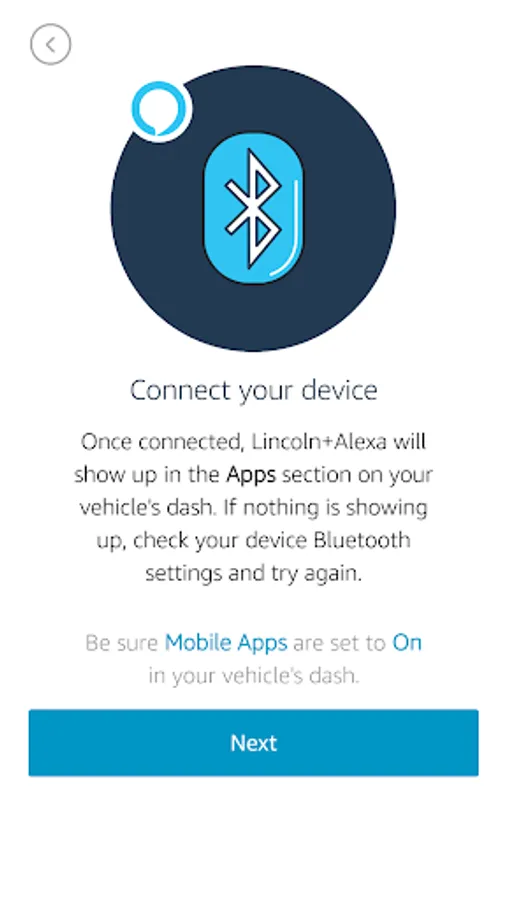
Task: Click the 'settings and try again.' line
Action: 253,574
